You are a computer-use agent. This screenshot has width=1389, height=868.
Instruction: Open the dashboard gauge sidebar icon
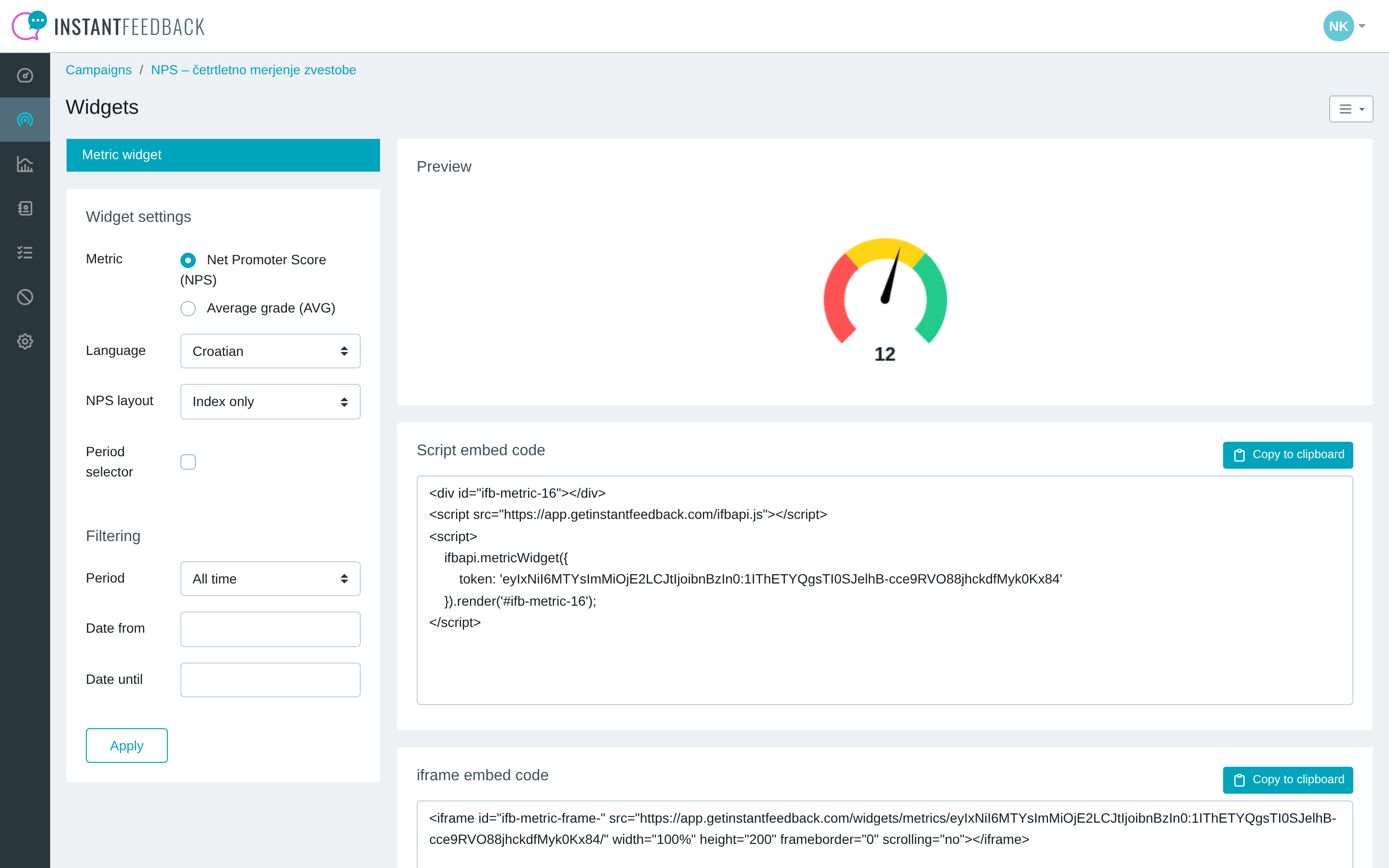click(x=25, y=75)
